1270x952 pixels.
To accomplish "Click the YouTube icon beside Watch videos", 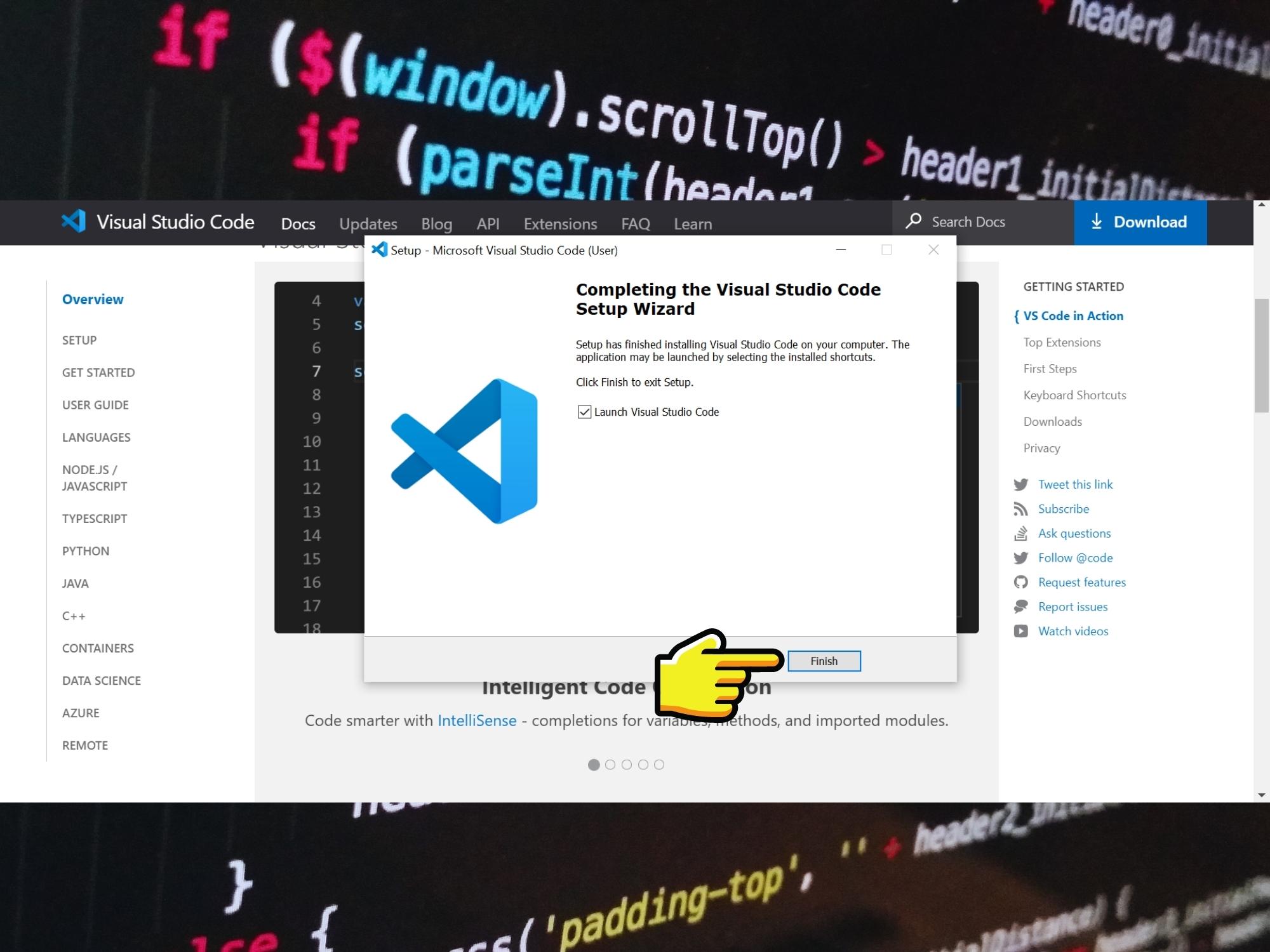I will coord(1020,631).
